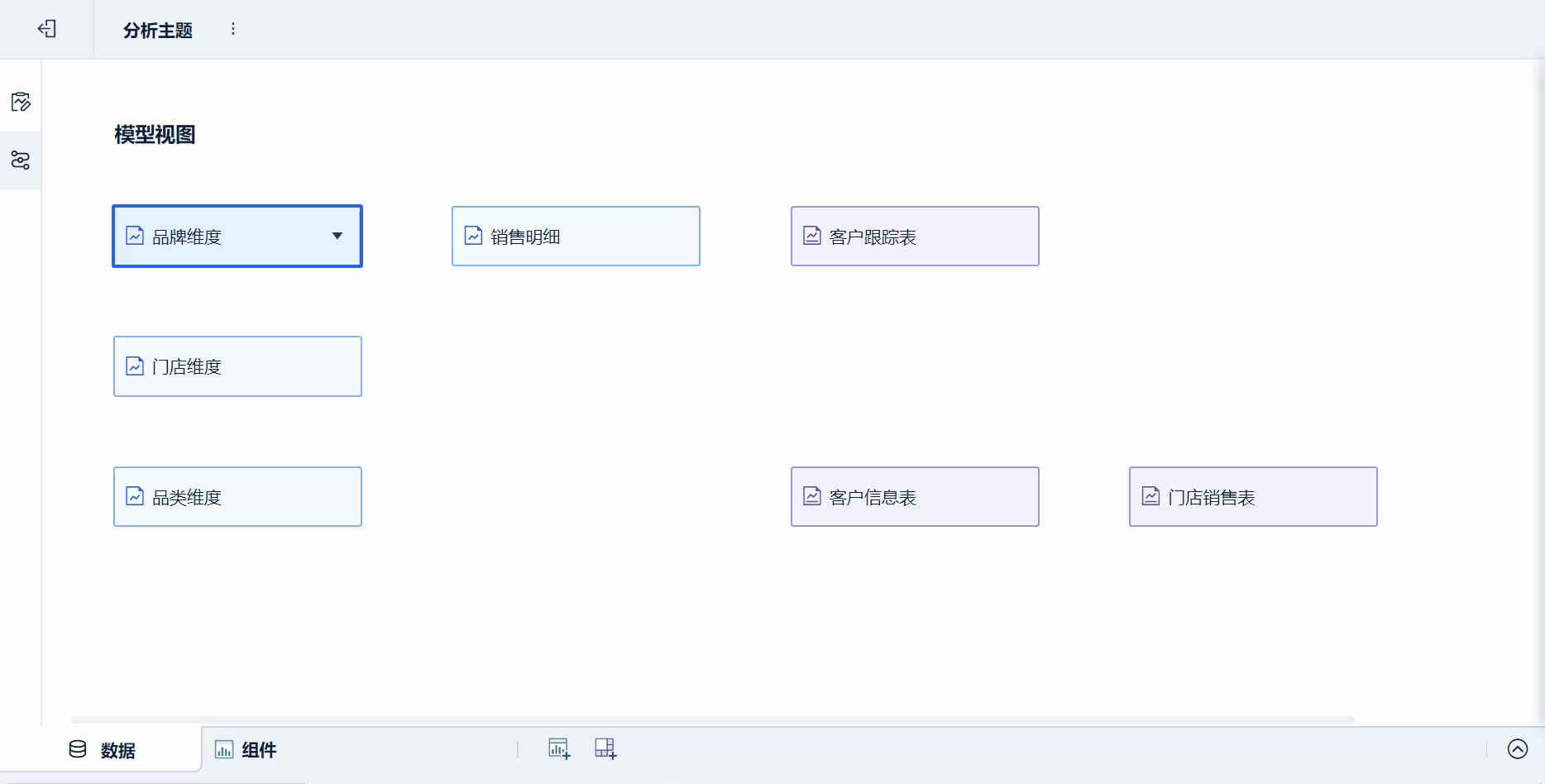
Task: Select the 门店销售表 table node
Action: click(x=1253, y=497)
